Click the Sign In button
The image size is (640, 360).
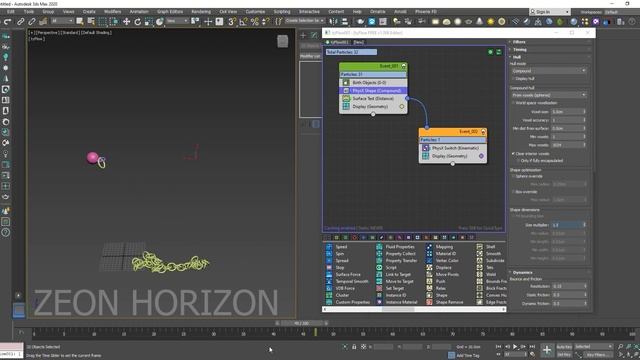[549, 12]
